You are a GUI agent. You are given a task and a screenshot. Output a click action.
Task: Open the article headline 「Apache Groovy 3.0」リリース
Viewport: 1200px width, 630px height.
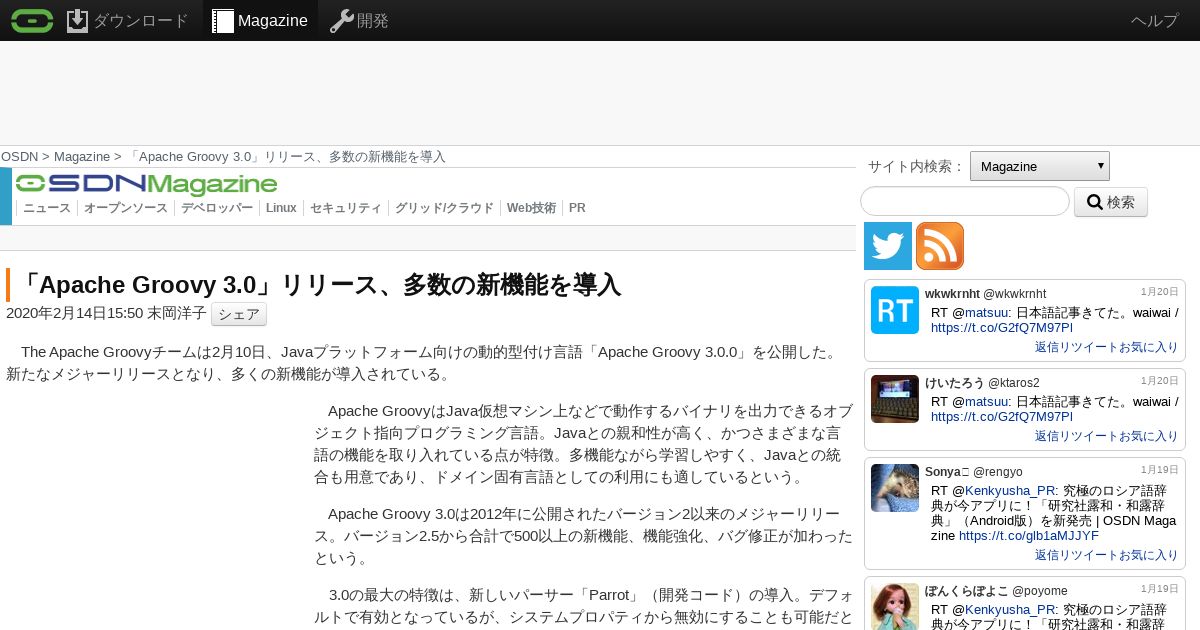tap(320, 285)
